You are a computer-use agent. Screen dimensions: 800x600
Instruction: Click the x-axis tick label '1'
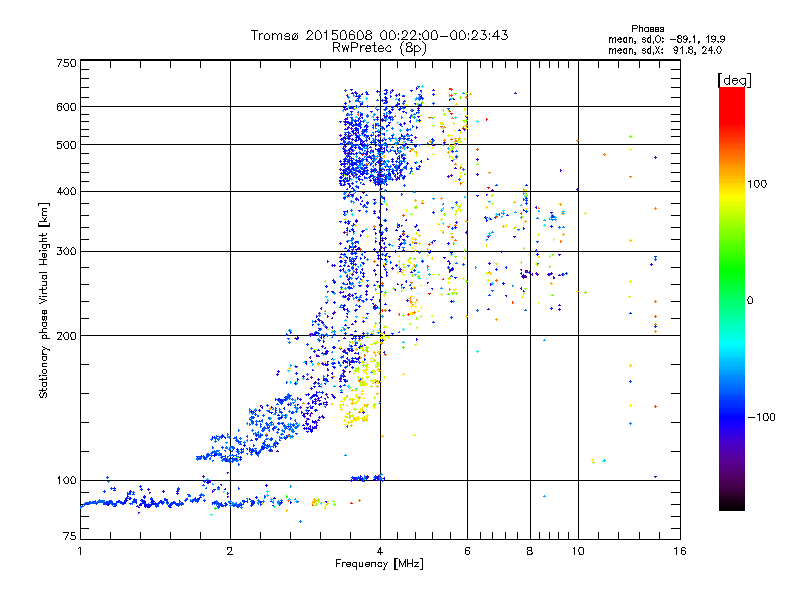(x=80, y=551)
